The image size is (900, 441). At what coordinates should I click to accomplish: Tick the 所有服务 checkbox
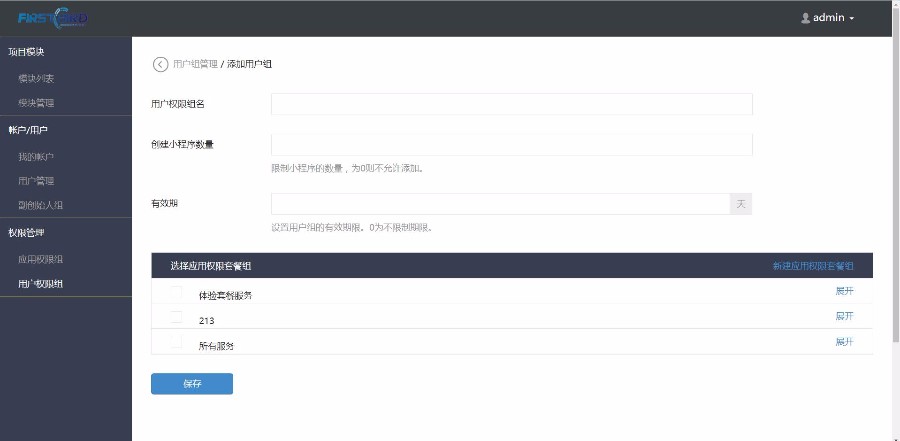[x=176, y=342]
